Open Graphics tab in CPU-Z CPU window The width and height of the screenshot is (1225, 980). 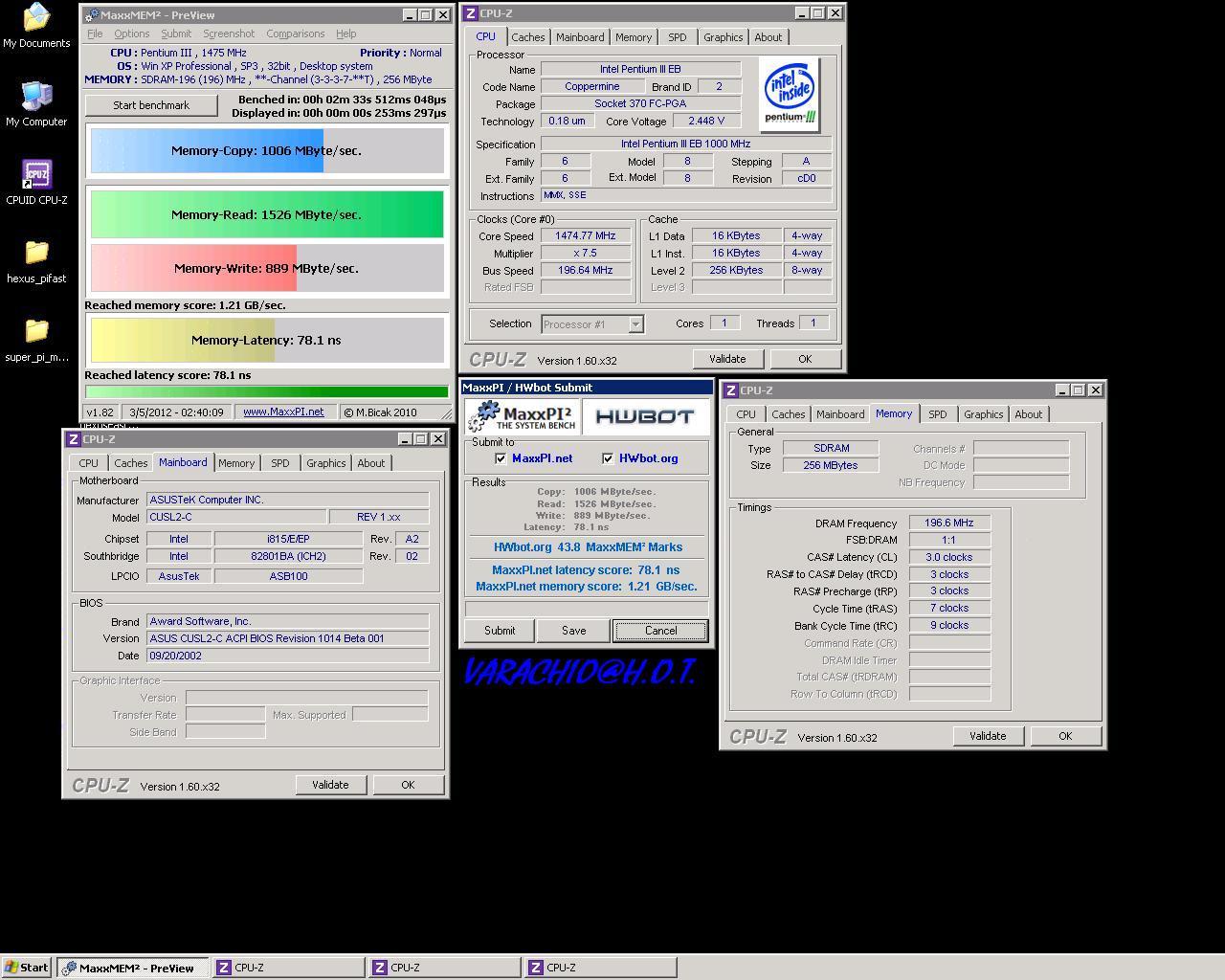723,37
